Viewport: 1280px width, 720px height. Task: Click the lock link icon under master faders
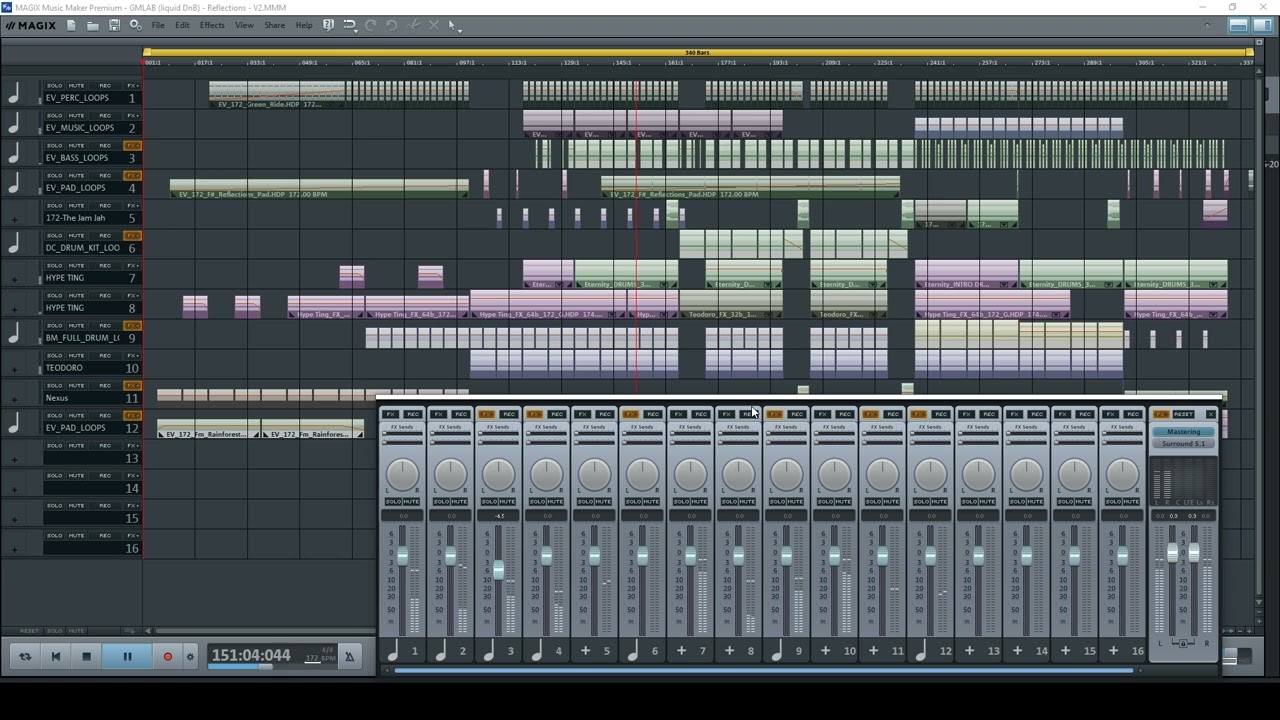coord(1183,643)
